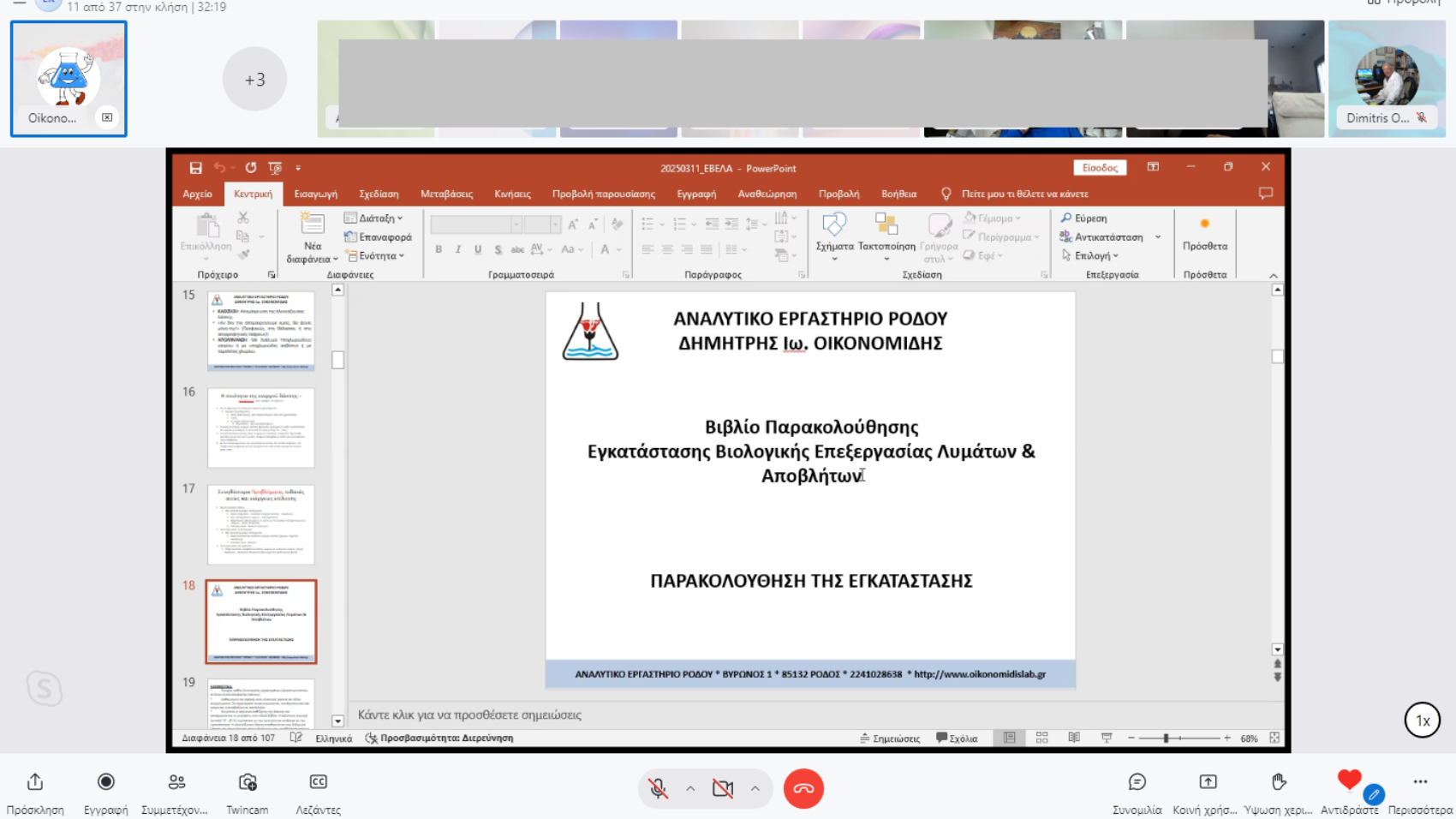Toggle Underline formatting
The width and height of the screenshot is (1456, 819).
coord(478,249)
